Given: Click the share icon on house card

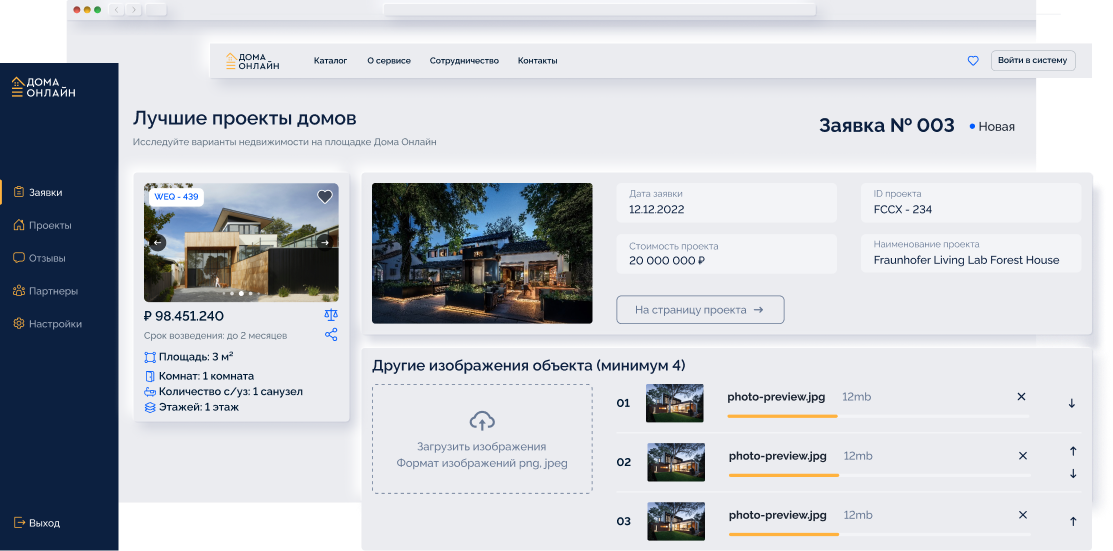Looking at the screenshot, I should tap(331, 335).
